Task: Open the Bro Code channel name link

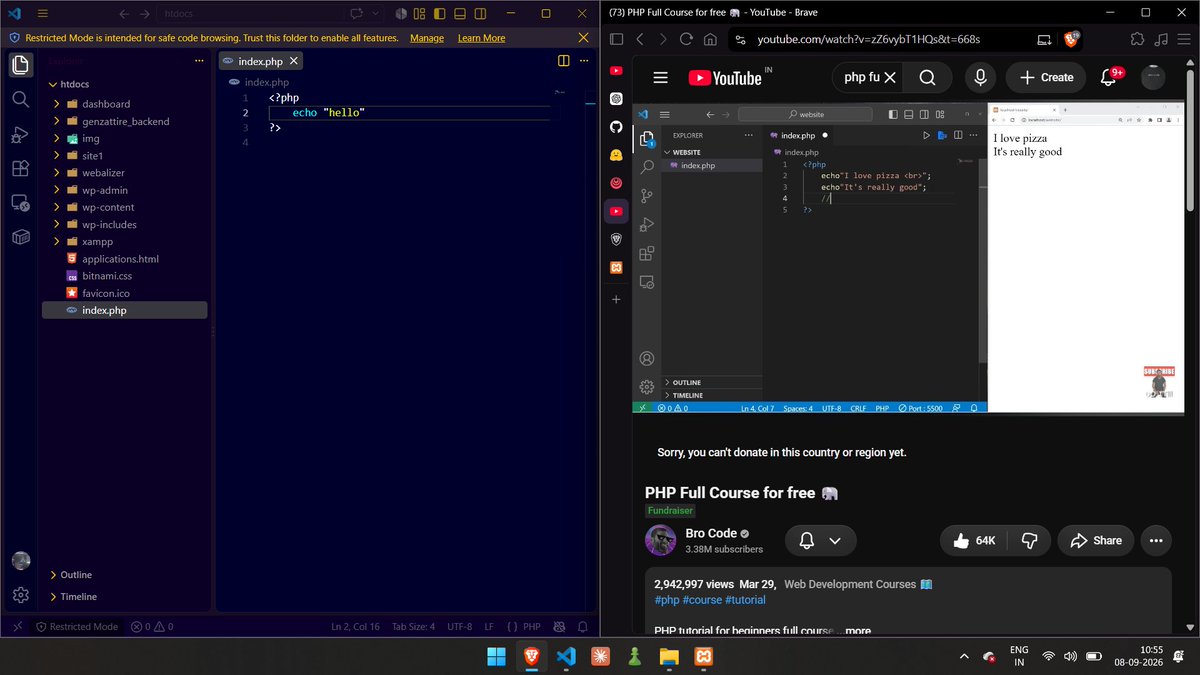Action: (x=710, y=533)
